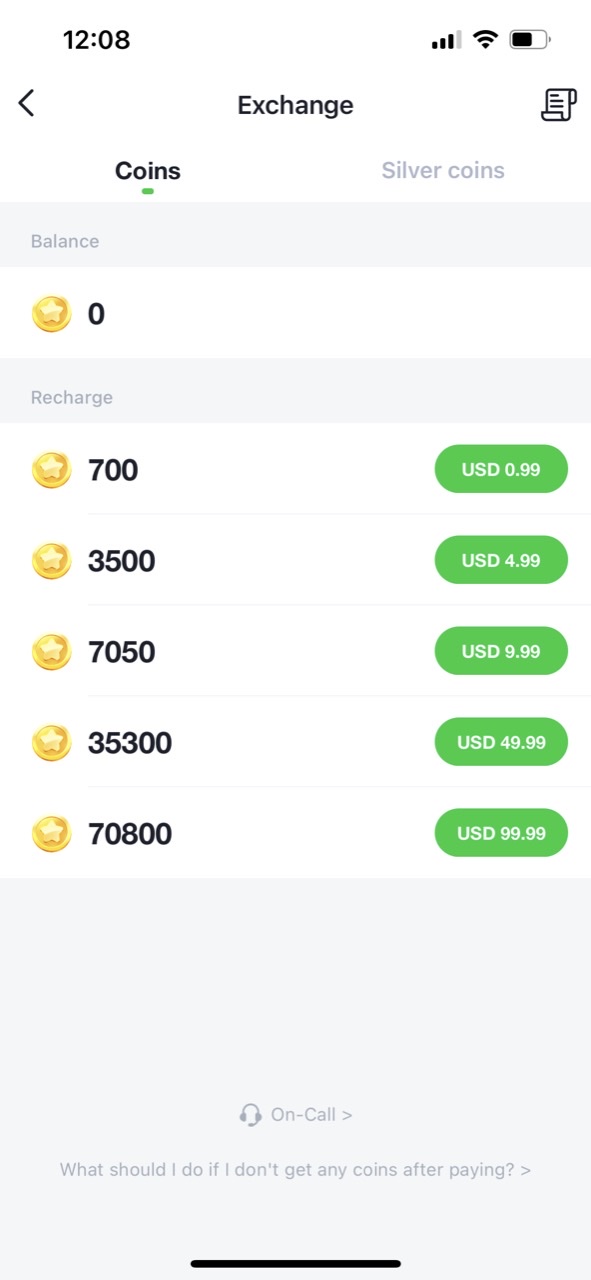Select the Coins tab

147,170
